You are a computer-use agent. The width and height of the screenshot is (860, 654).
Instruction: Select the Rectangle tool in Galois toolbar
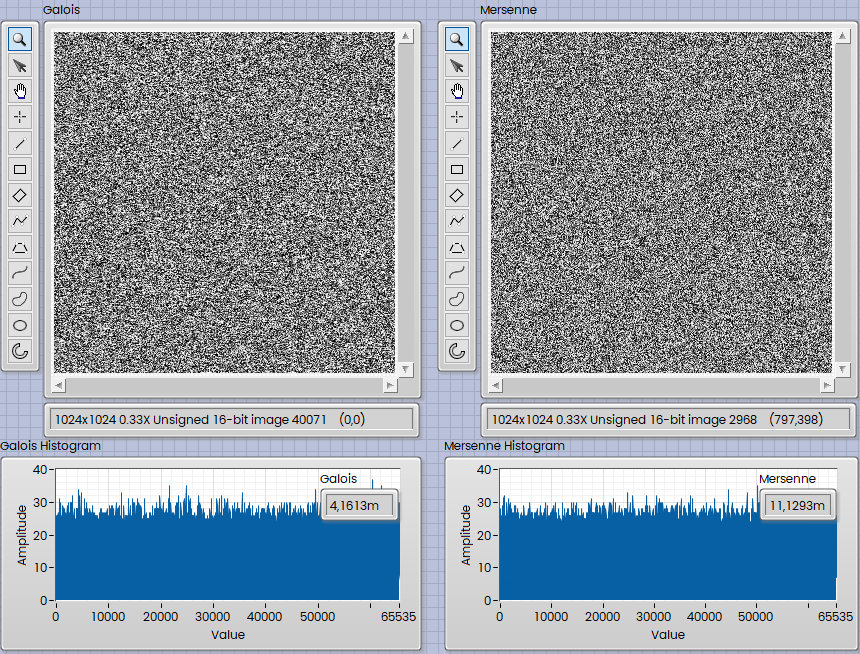tap(20, 170)
